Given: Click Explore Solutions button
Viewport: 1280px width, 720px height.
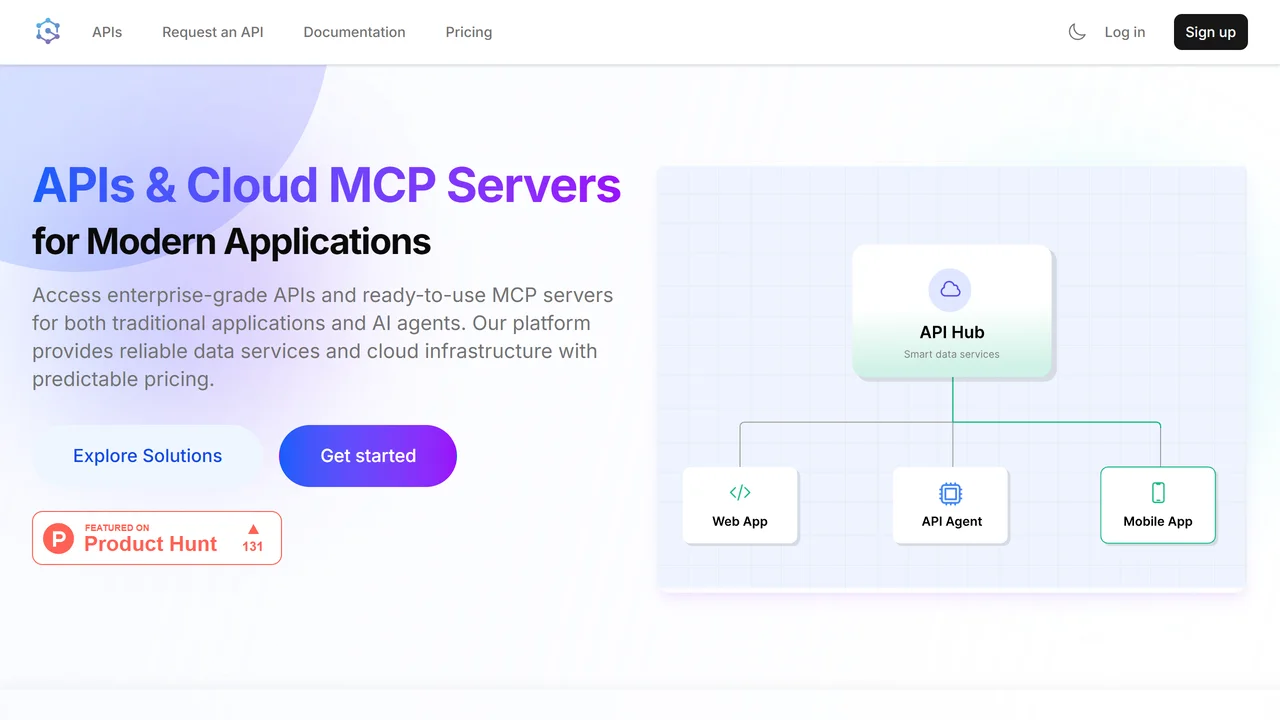Looking at the screenshot, I should [147, 456].
